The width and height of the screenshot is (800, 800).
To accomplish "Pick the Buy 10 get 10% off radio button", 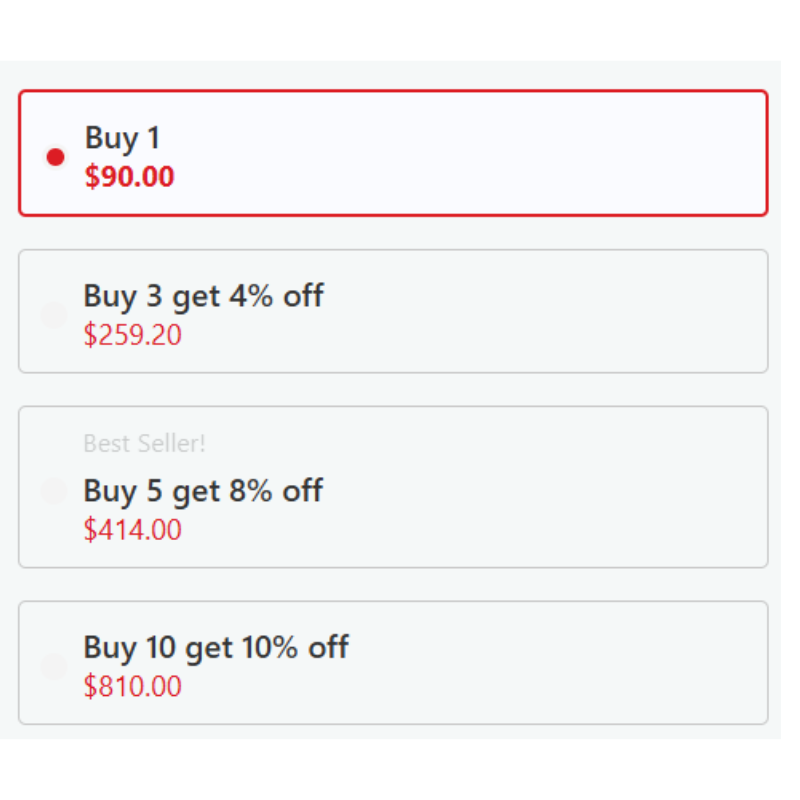I will point(53,666).
